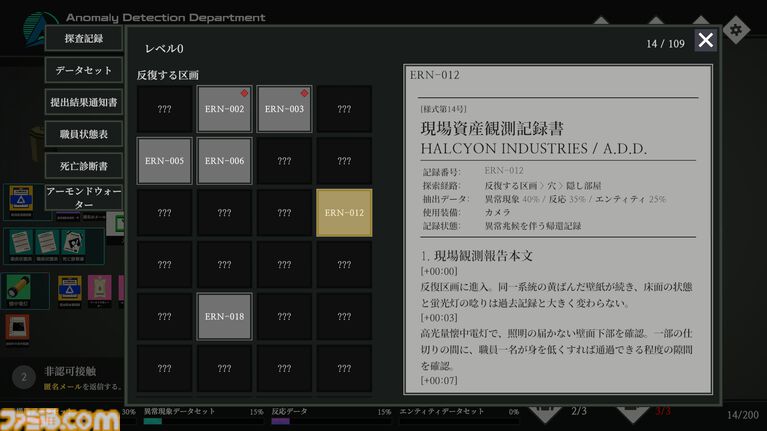Viewport: 767px width, 431px height.
Task: Select the blue package icon left of アーモンドウォーター
Action: [x=21, y=200]
